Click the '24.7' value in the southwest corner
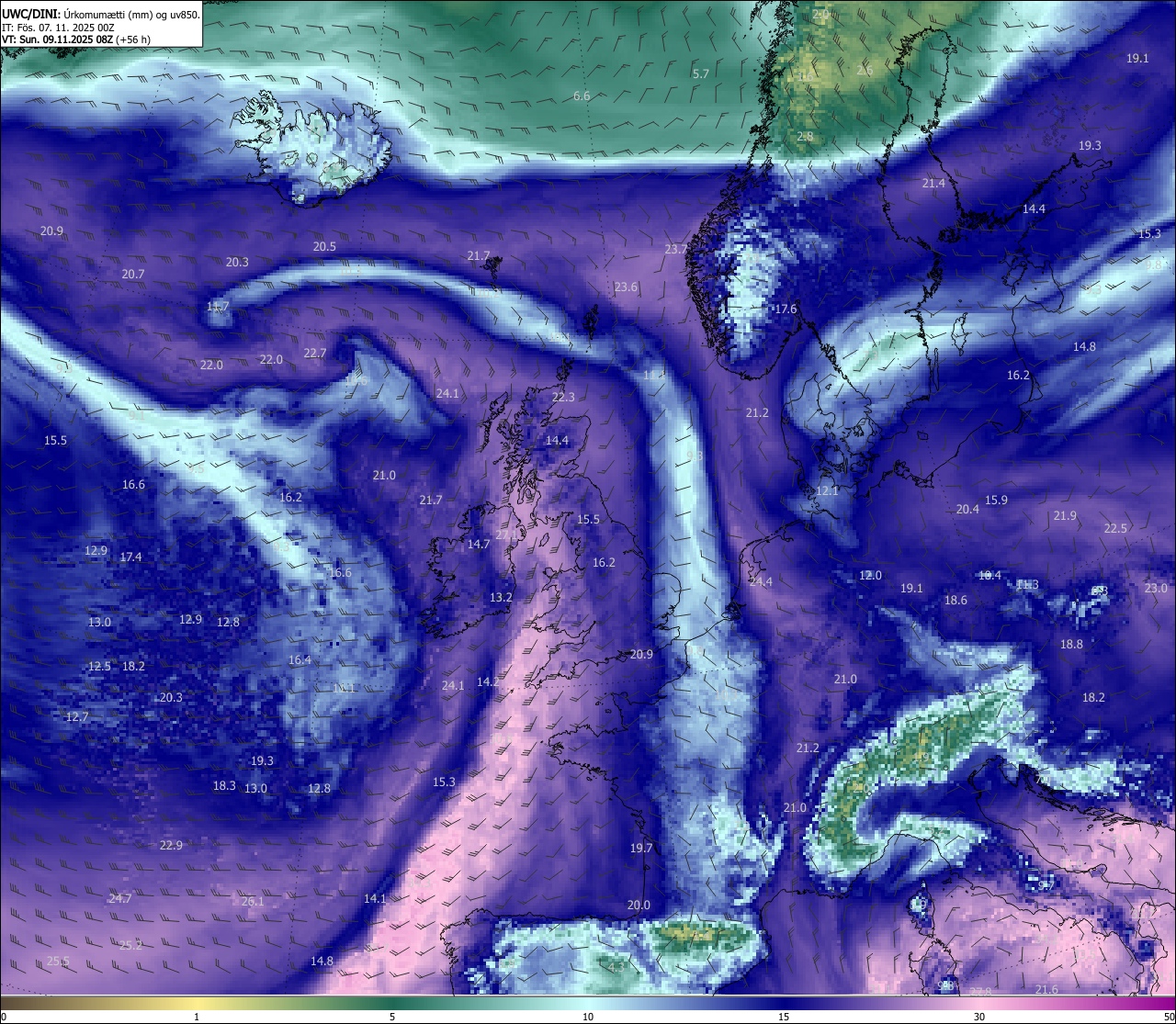Screen dimensions: 1176x1024 [119, 899]
